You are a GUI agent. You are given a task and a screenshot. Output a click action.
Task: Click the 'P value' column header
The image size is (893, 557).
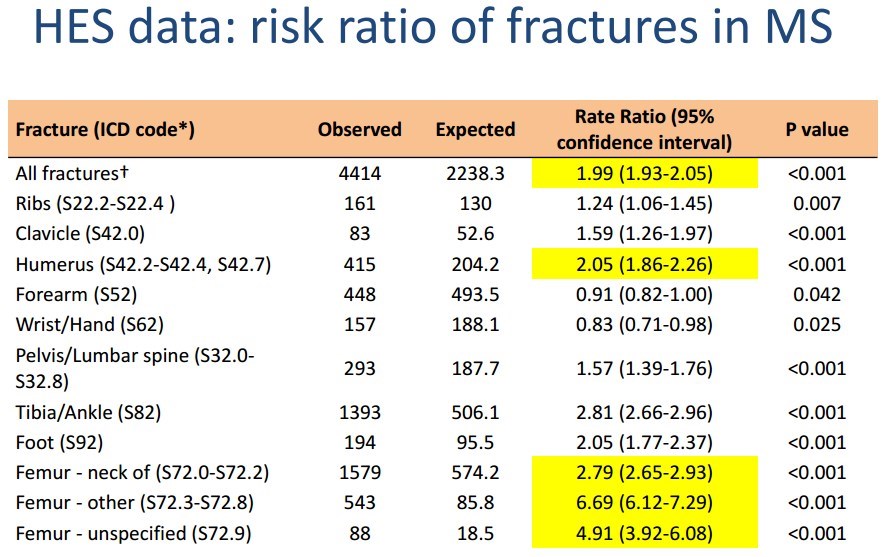pos(817,129)
